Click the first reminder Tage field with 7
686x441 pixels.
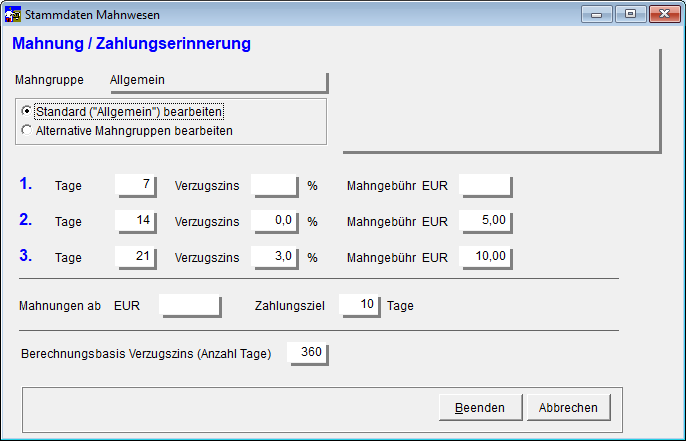136,185
